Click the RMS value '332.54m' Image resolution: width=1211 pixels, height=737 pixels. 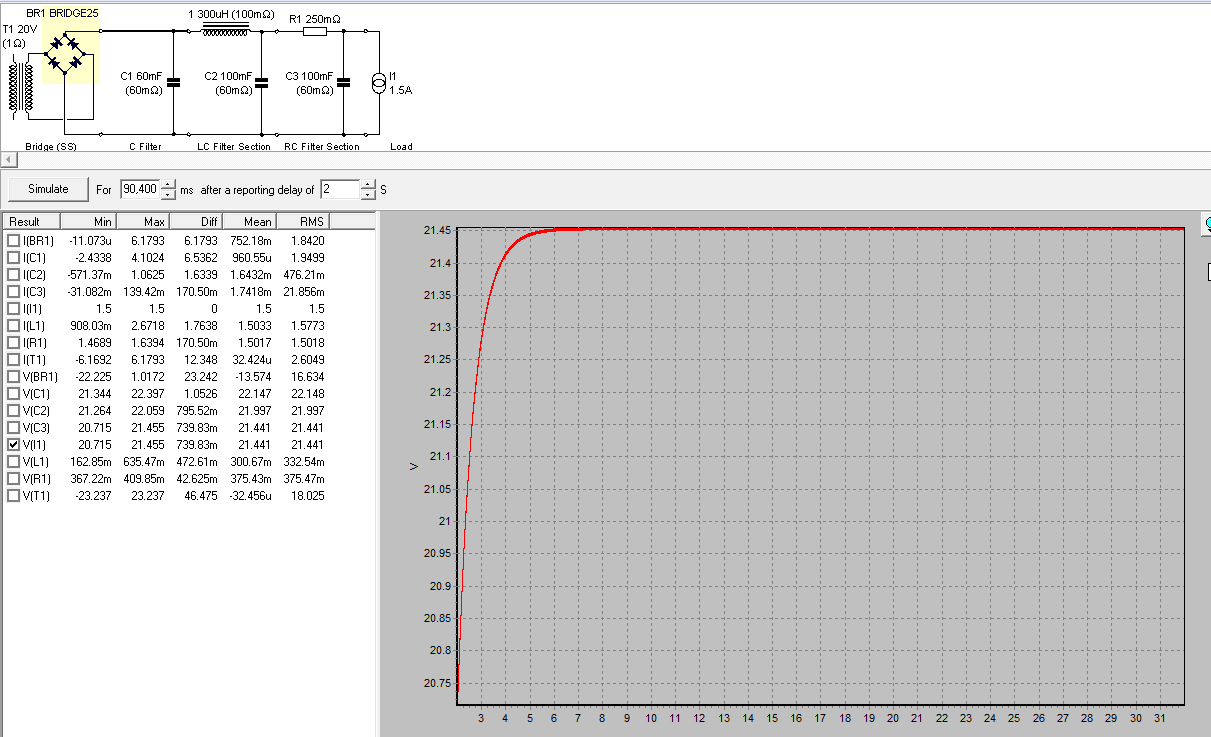[x=304, y=461]
